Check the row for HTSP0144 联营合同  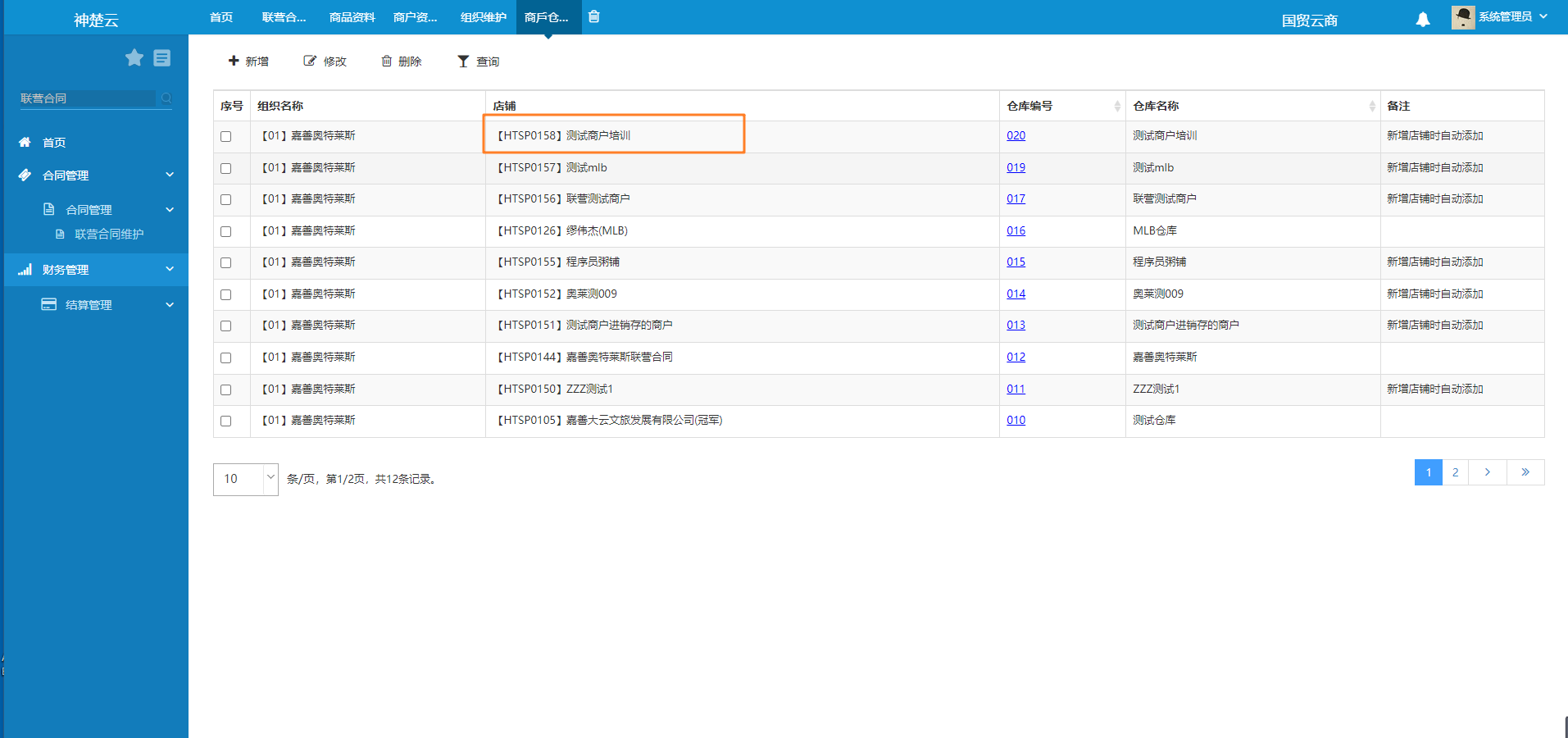coord(226,358)
